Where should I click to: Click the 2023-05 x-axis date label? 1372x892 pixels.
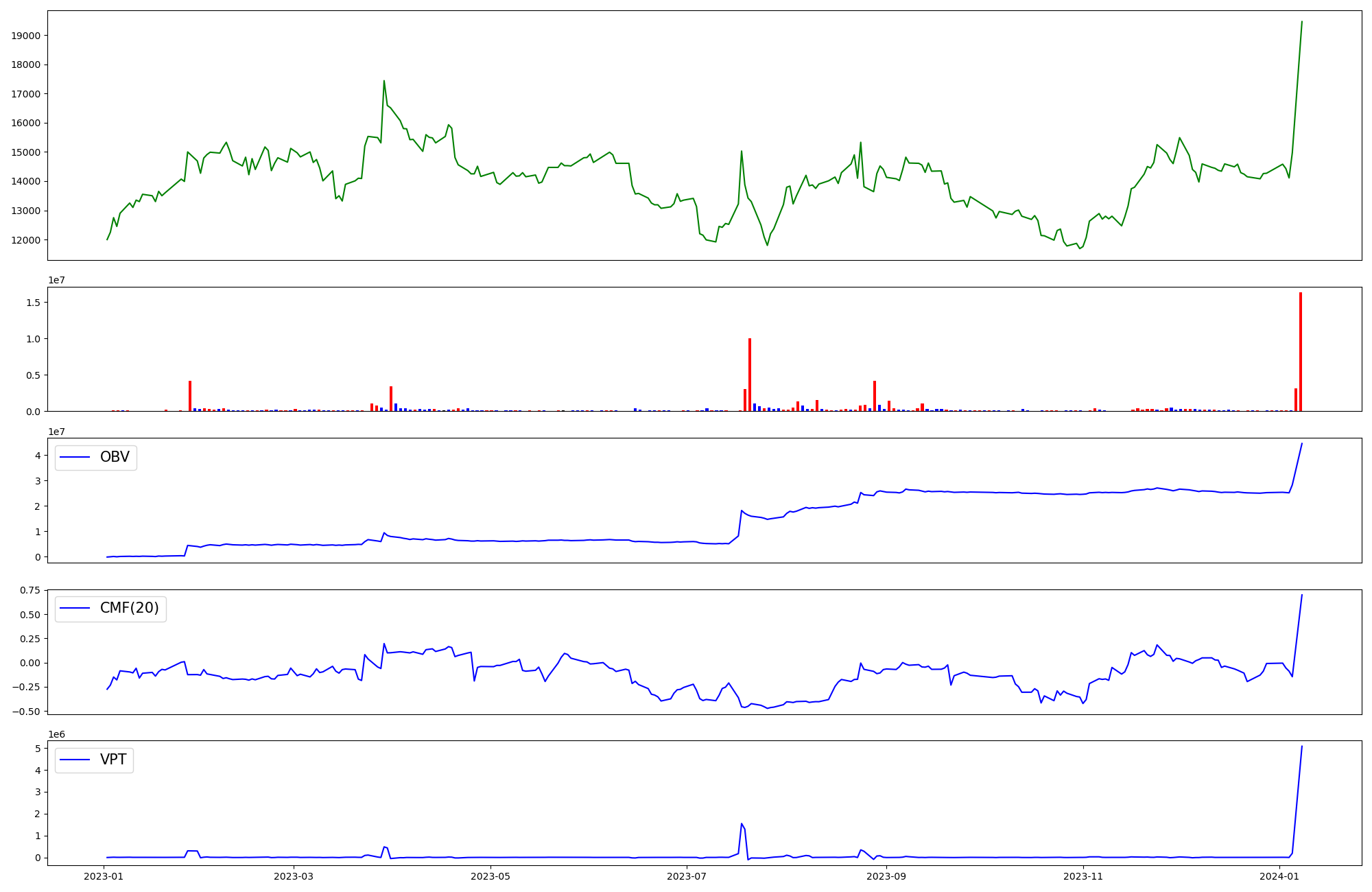point(491,876)
